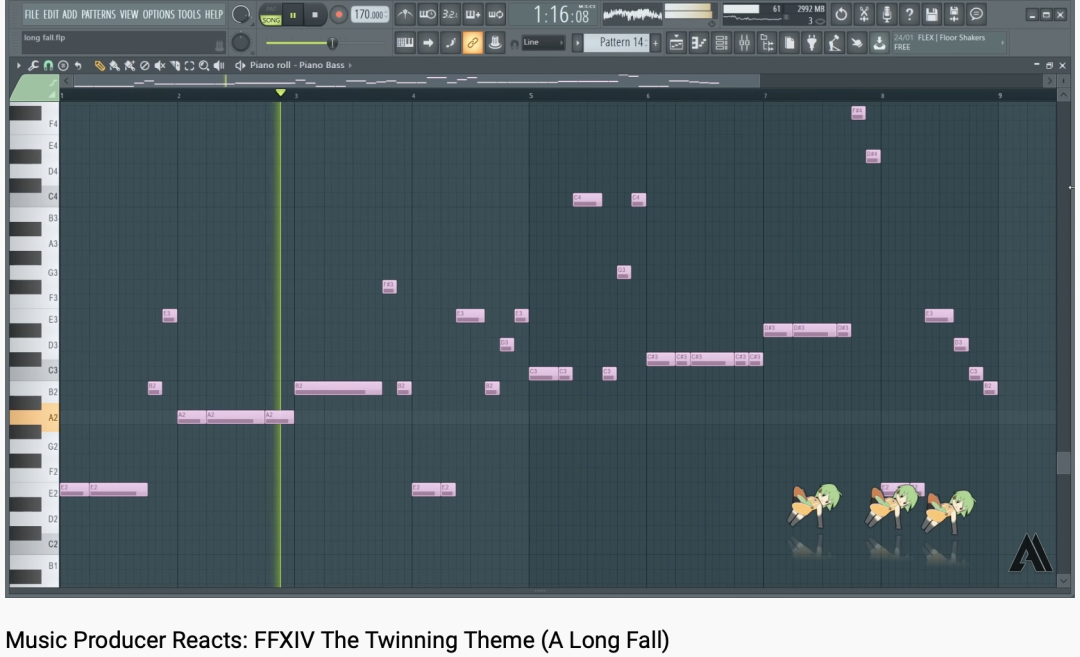The image size is (1080, 657).
Task: Click the download content library icon
Action: (x=879, y=43)
